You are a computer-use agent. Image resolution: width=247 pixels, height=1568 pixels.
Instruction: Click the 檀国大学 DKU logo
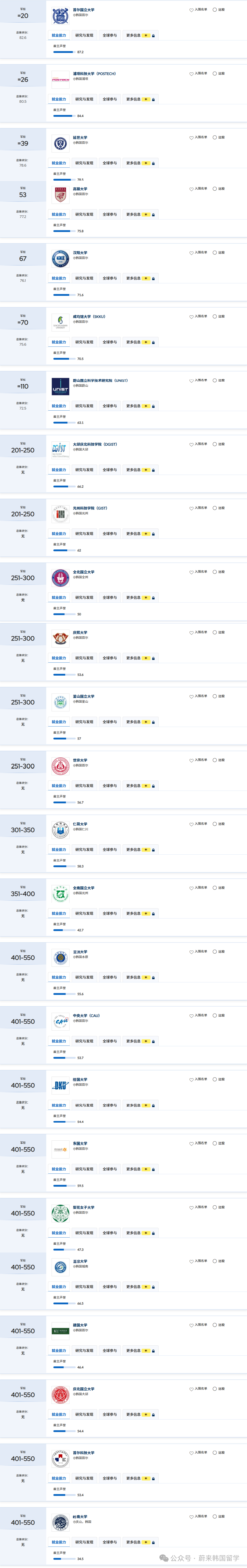[60, 1085]
